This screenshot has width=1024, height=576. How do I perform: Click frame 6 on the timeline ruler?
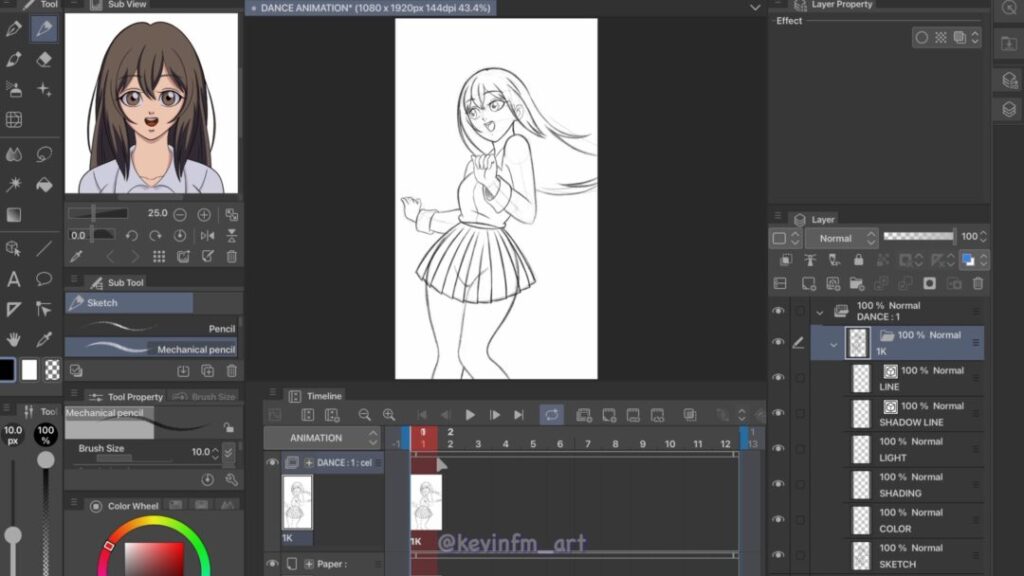pyautogui.click(x=560, y=443)
